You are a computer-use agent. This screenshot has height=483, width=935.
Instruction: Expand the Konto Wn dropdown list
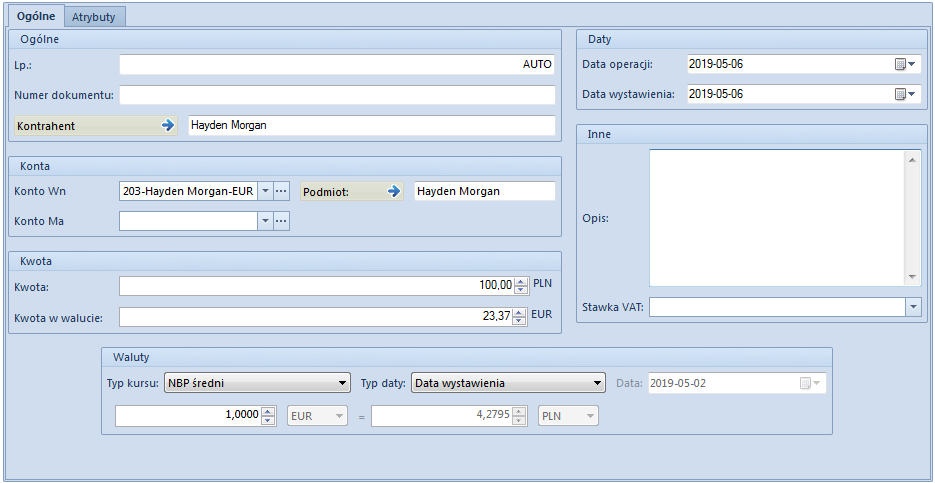266,191
